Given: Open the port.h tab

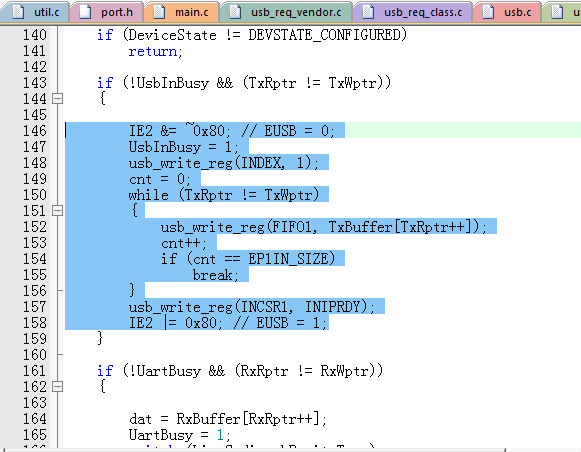Looking at the screenshot, I should (107, 12).
